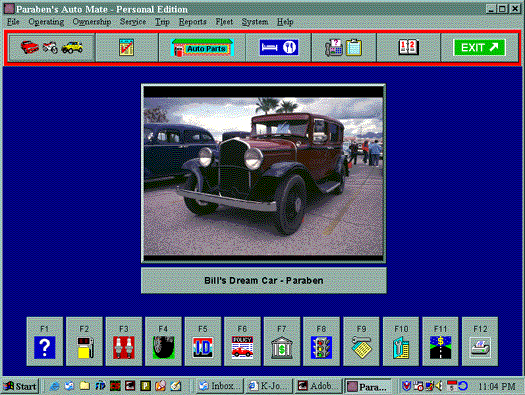Viewport: 525px width, 395px height.
Task: Click the Windows Start button
Action: pos(20,386)
